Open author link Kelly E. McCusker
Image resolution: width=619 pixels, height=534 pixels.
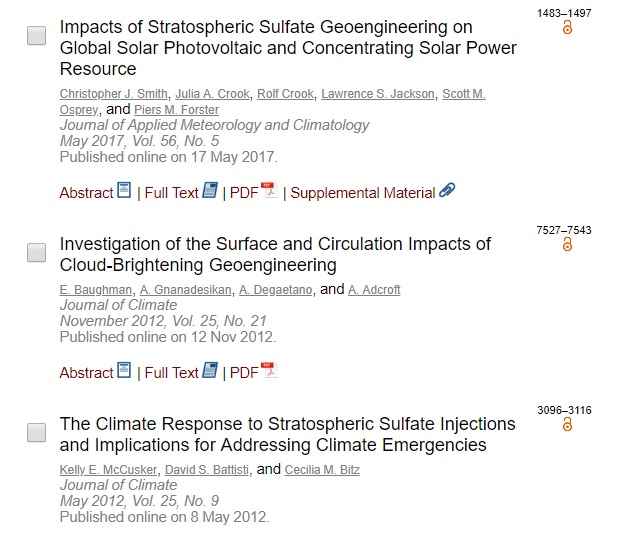(x=109, y=470)
